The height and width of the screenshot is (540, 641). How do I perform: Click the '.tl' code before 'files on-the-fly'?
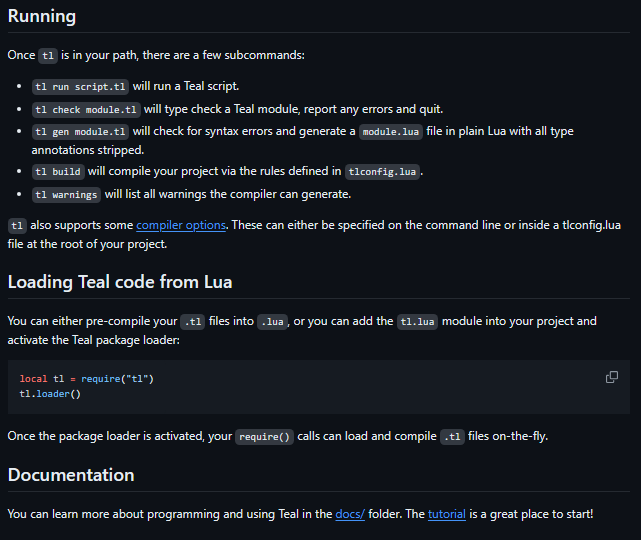(x=452, y=437)
